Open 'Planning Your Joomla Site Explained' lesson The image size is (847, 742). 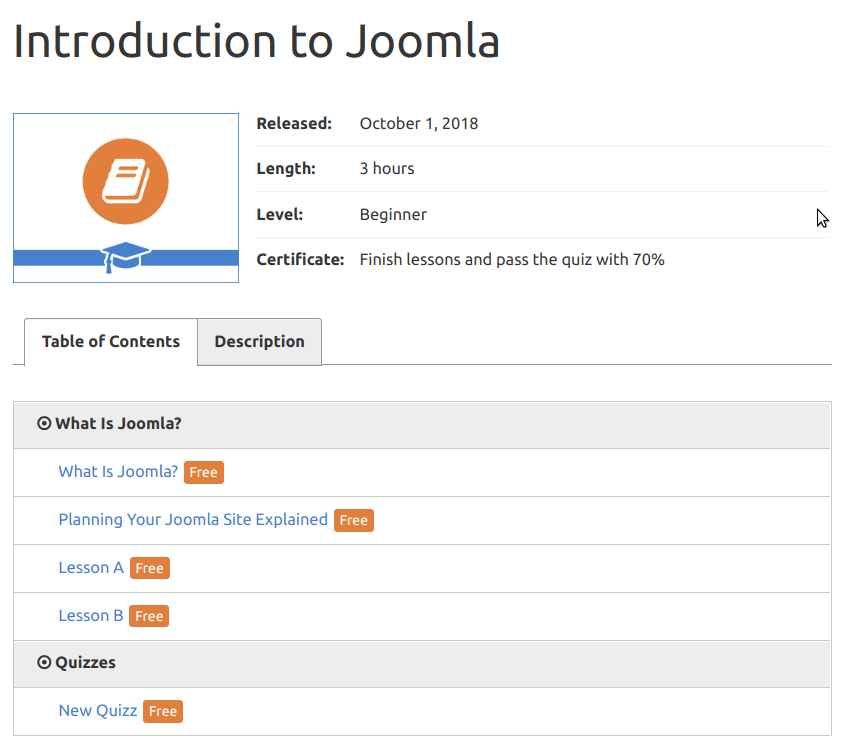[x=193, y=520]
